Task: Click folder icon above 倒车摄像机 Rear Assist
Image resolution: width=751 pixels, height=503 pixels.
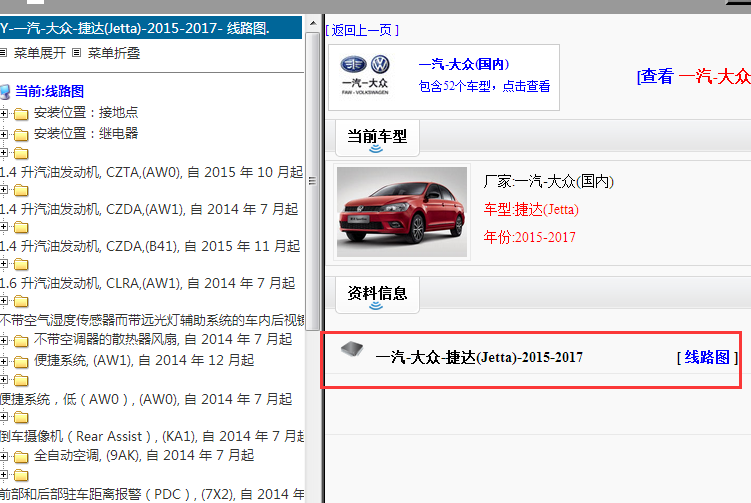Action: [x=21, y=417]
